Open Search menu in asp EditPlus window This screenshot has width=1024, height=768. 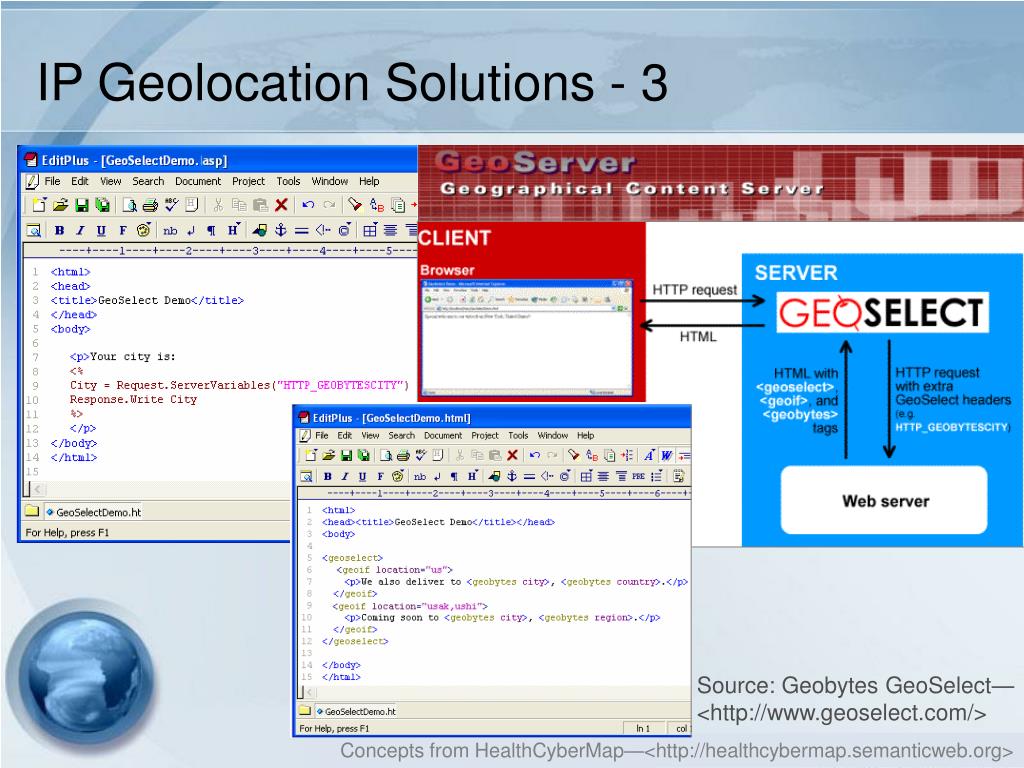point(148,181)
